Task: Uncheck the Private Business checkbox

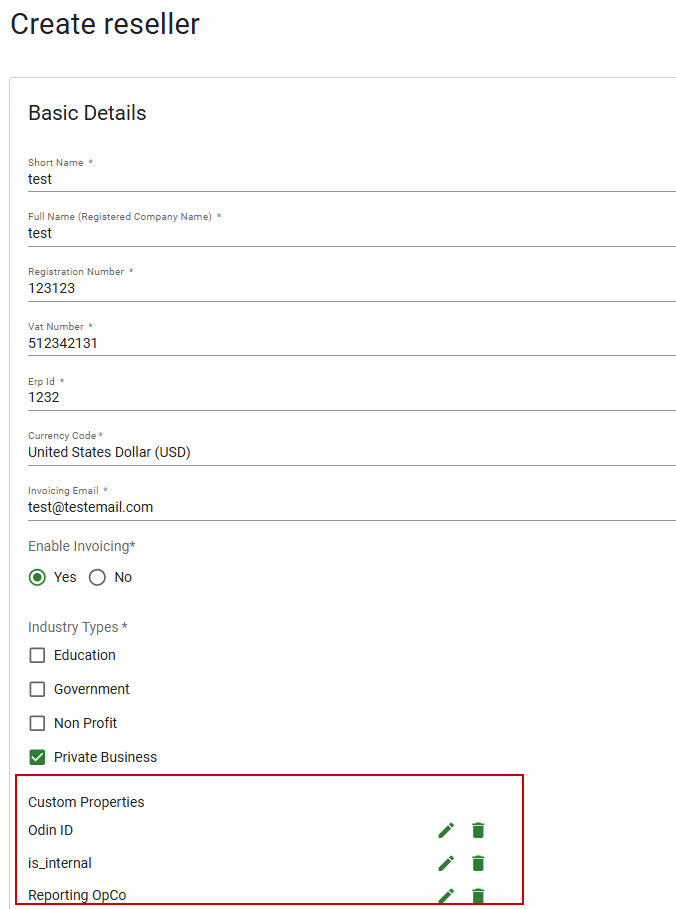Action: tap(37, 757)
